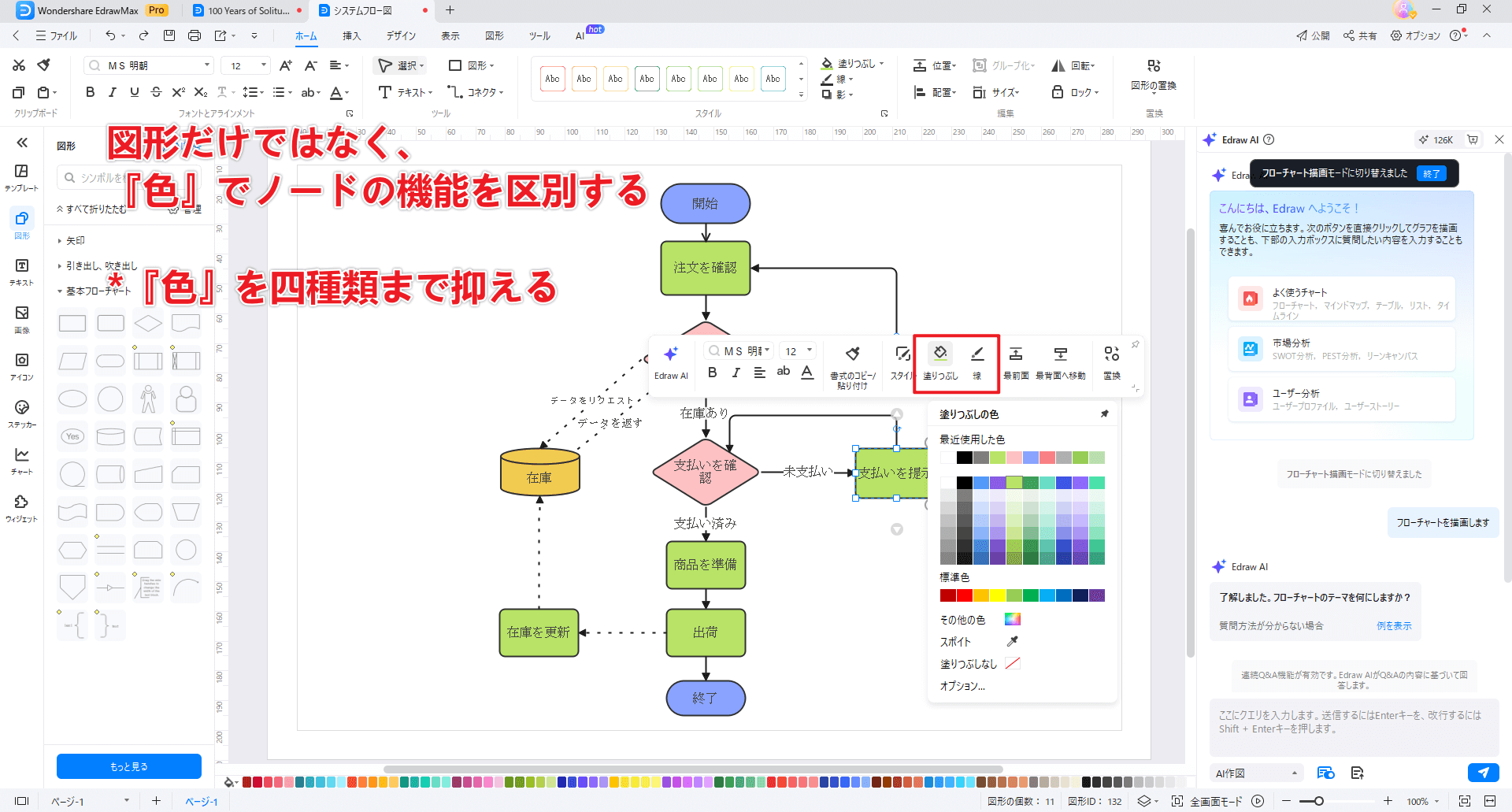Open オプション settings
This screenshot has width=1512, height=812.
pyautogui.click(x=1415, y=35)
